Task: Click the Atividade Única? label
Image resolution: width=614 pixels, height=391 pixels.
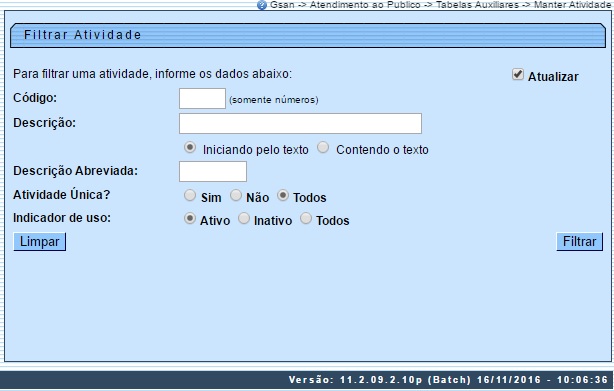Action: [61, 195]
